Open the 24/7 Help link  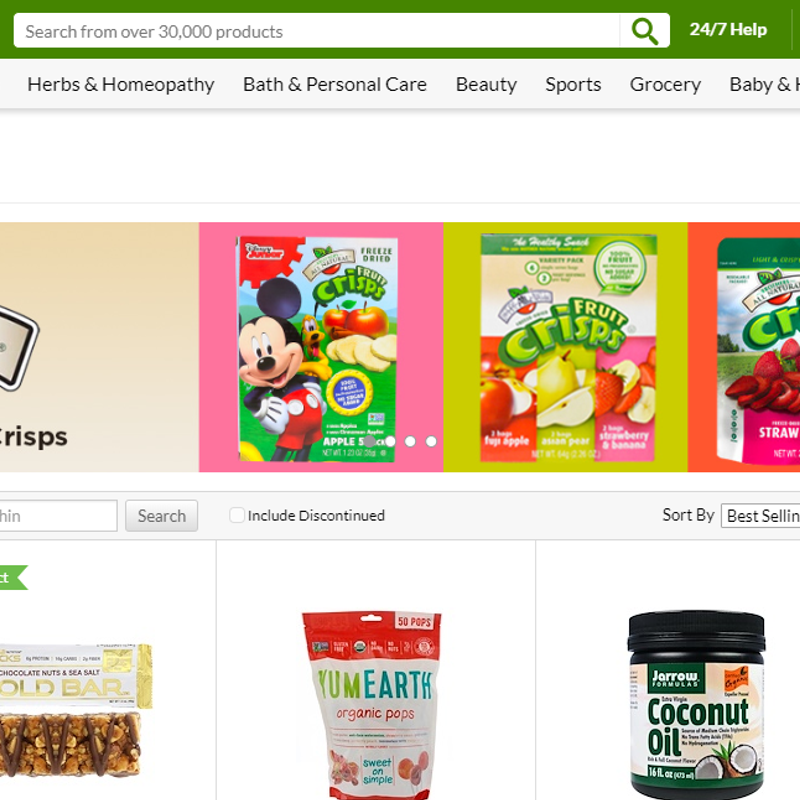point(728,30)
